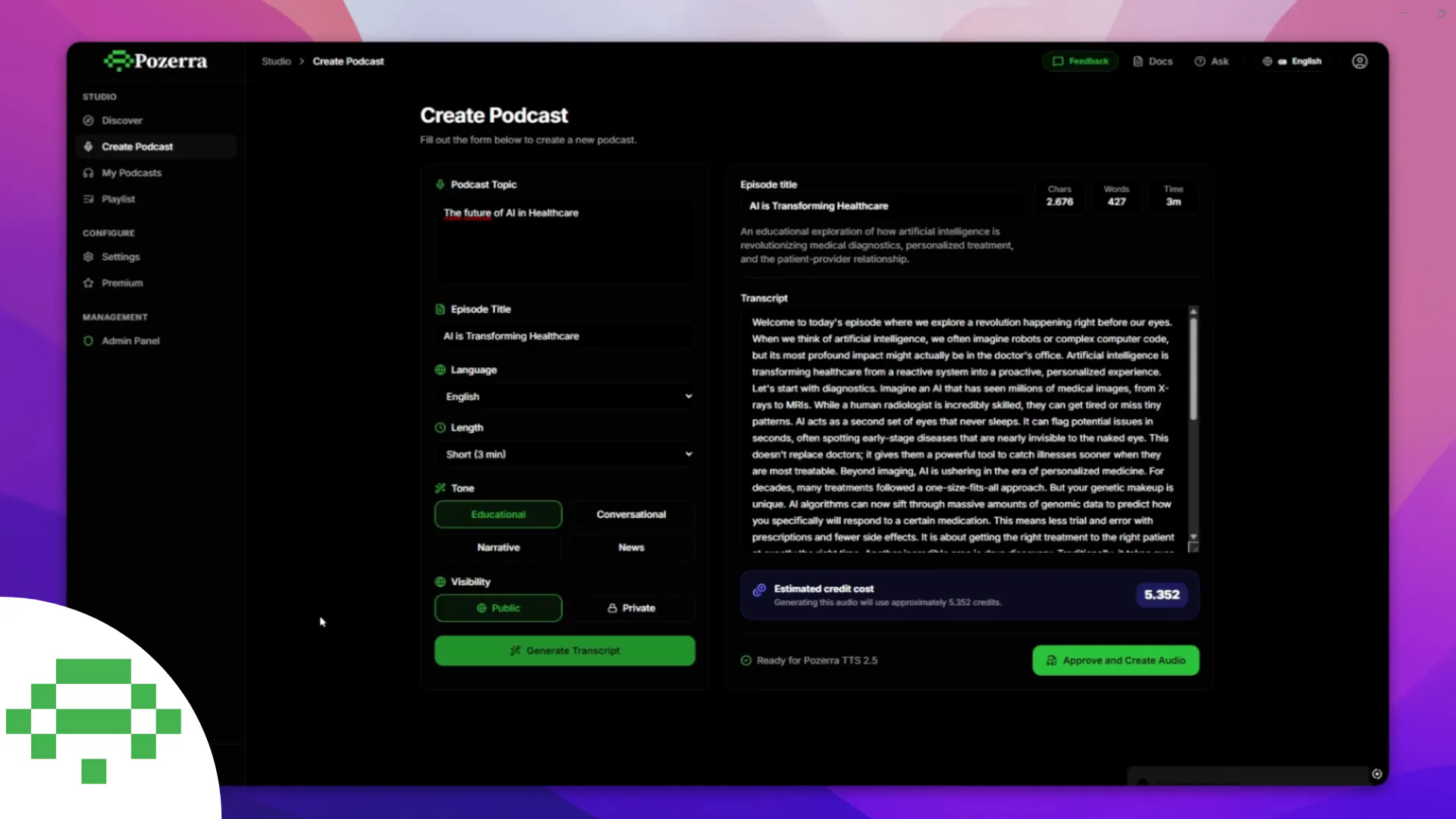The image size is (1456, 819).
Task: Click the Episode Title document icon
Action: (440, 309)
